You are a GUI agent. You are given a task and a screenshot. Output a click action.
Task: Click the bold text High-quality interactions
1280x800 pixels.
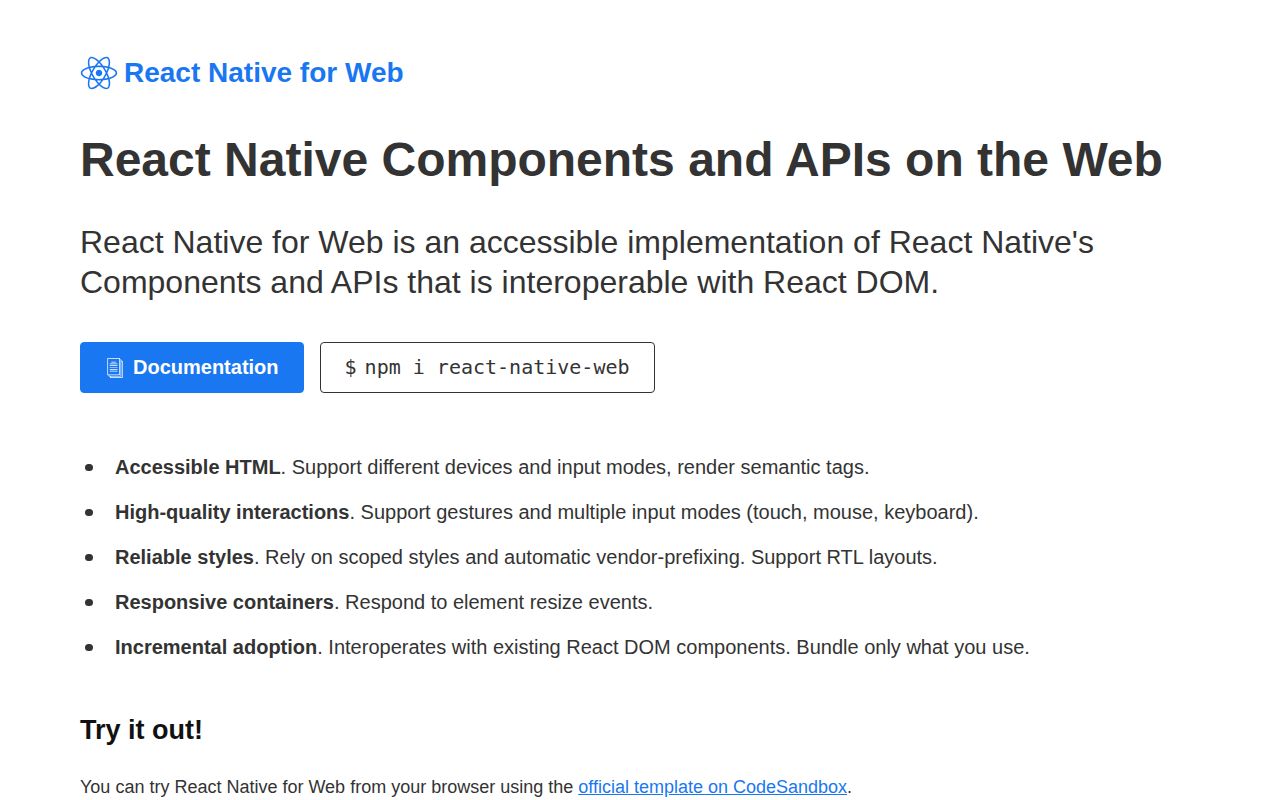coord(232,512)
